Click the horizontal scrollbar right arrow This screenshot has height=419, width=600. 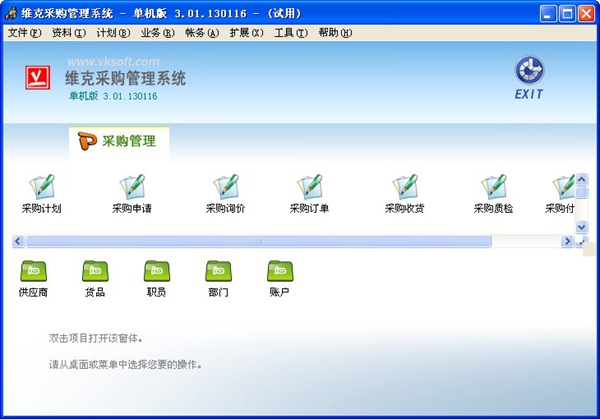click(567, 241)
